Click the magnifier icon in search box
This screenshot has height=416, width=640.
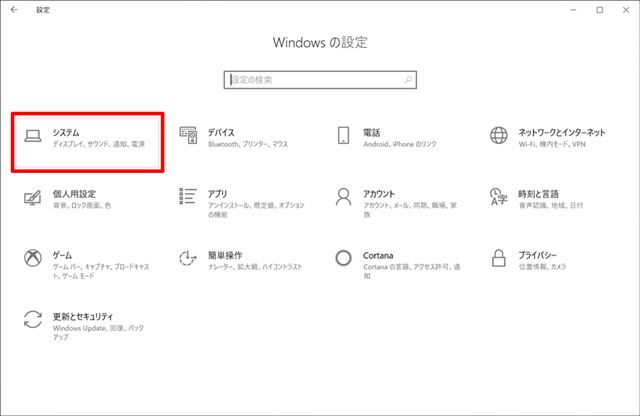pyautogui.click(x=408, y=80)
